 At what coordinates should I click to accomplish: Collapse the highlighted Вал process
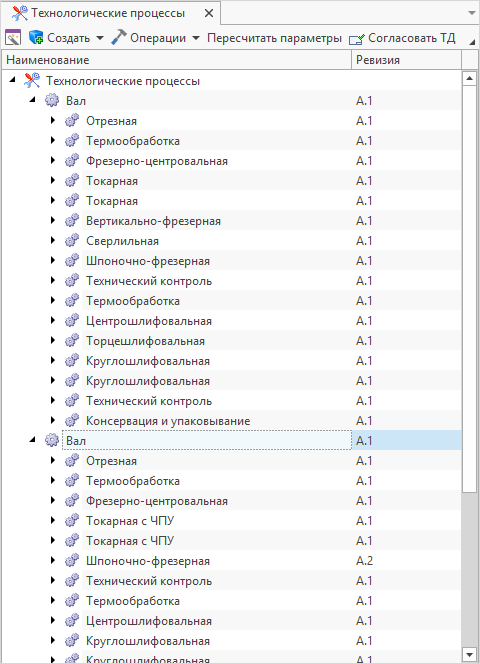pyautogui.click(x=33, y=440)
